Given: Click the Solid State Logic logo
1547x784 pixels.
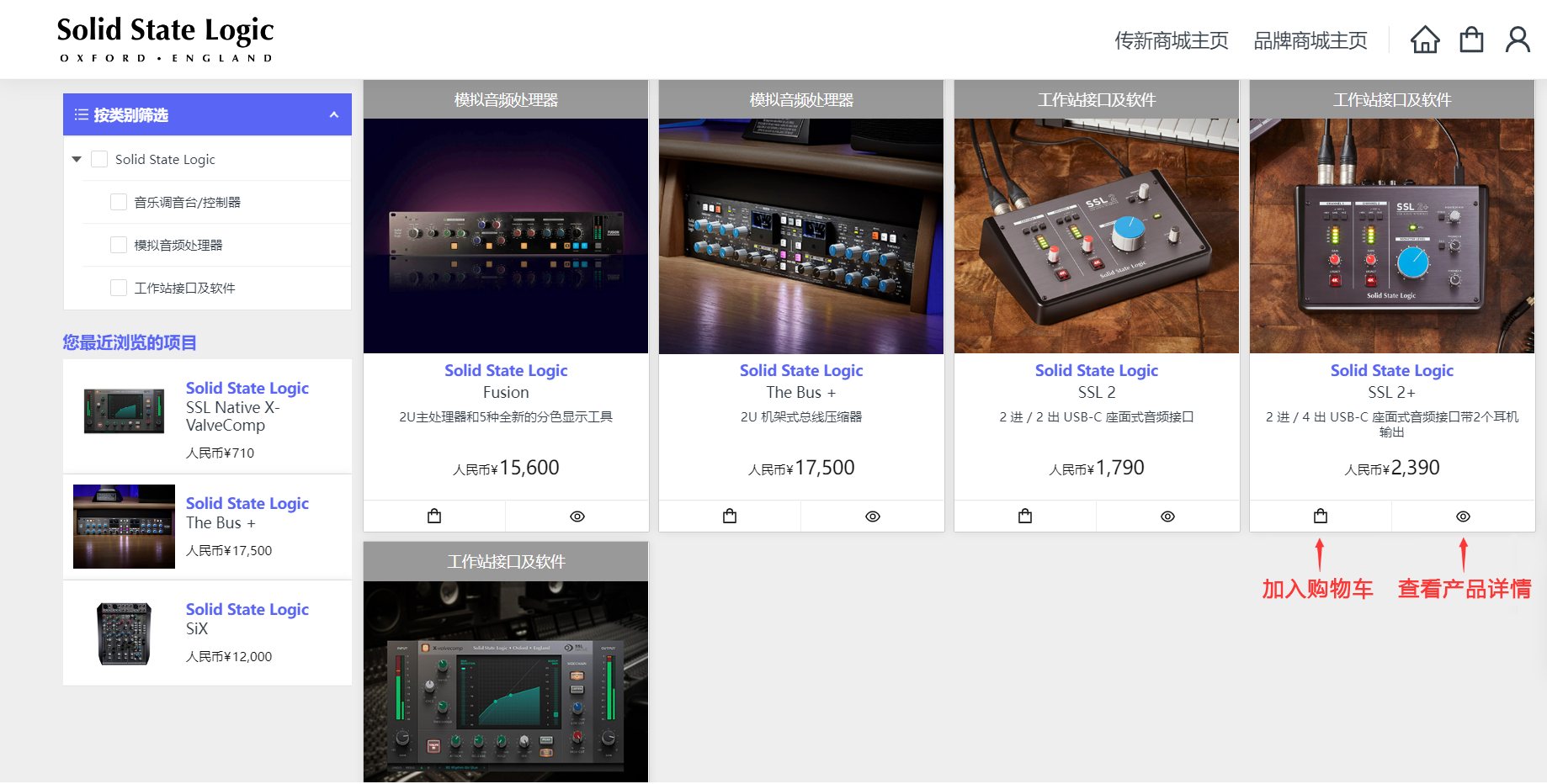Looking at the screenshot, I should tap(166, 39).
